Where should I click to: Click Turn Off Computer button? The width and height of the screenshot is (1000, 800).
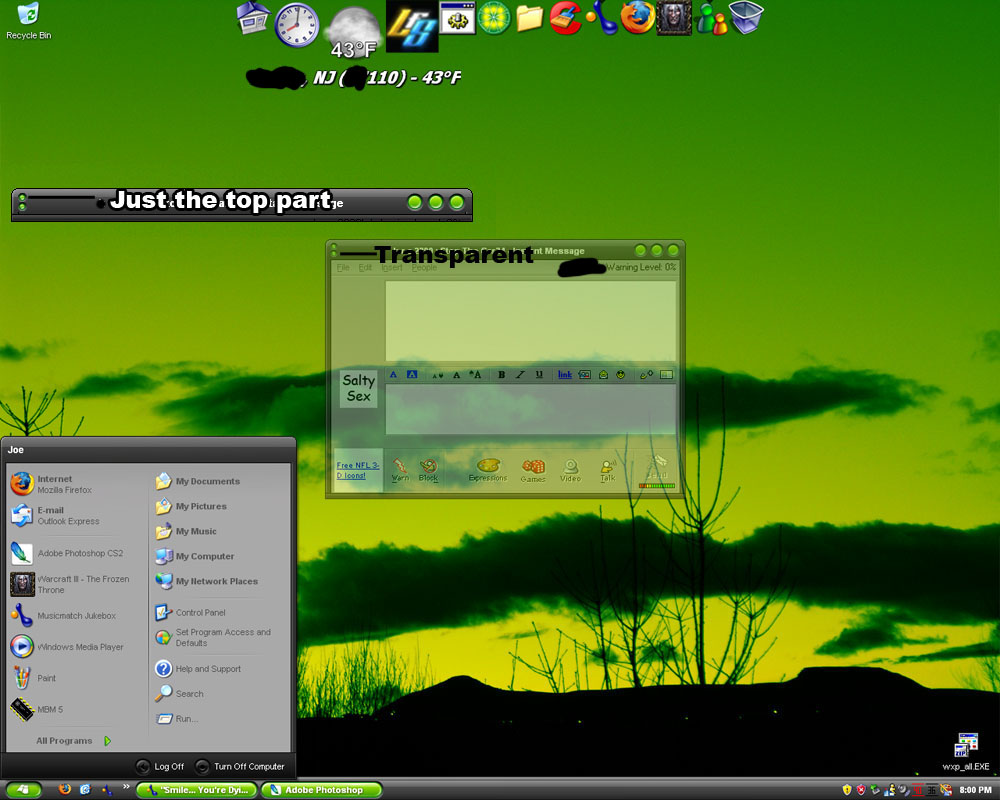240,766
